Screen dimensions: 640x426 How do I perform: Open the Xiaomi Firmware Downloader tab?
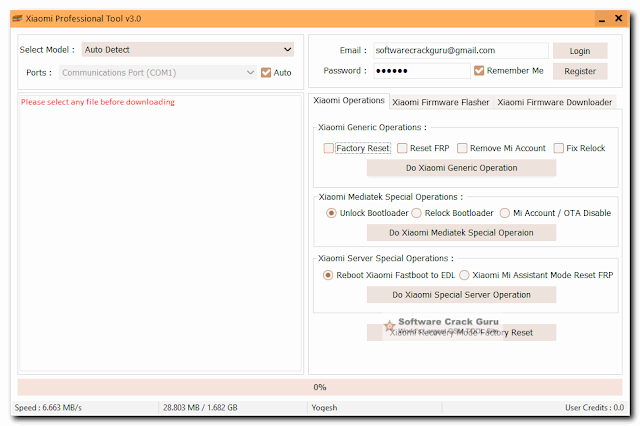click(x=554, y=102)
